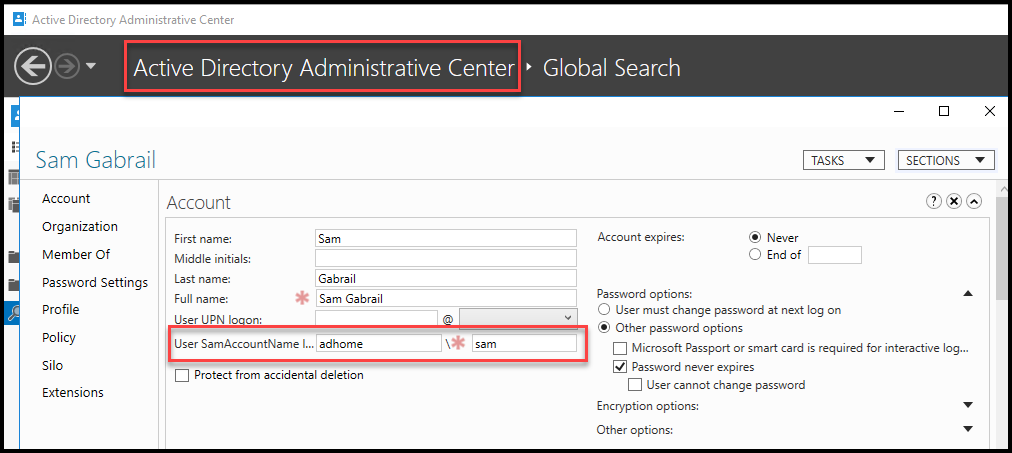The width and height of the screenshot is (1012, 453).
Task: Open the TASKS dropdown
Action: click(x=843, y=161)
